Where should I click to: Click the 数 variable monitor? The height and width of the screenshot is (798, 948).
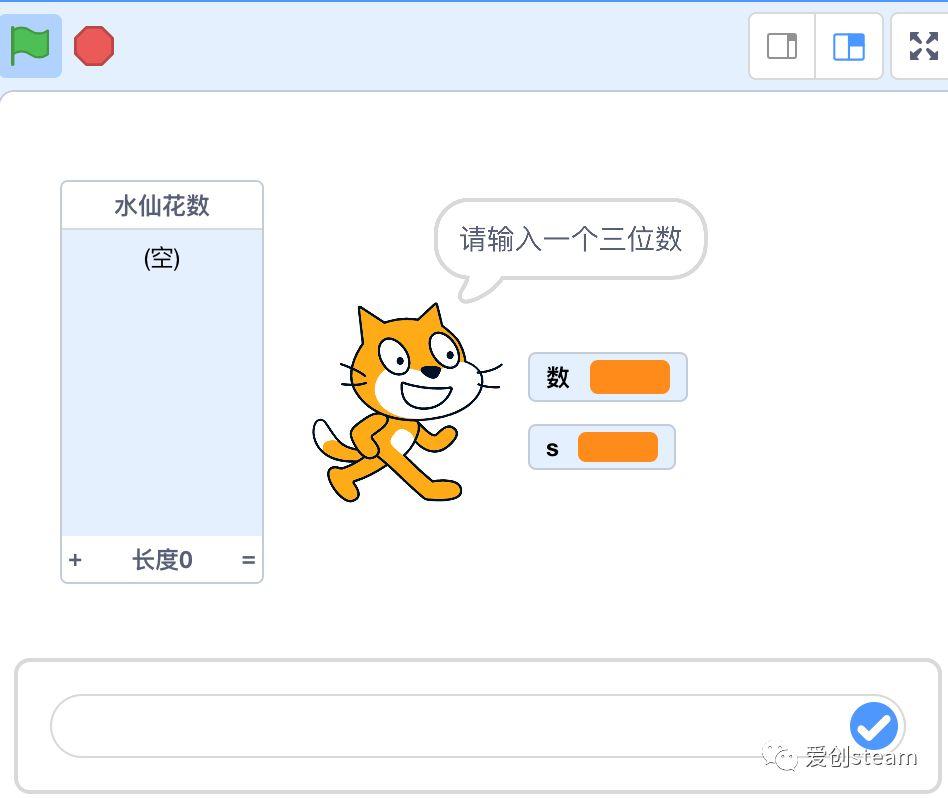tap(608, 377)
